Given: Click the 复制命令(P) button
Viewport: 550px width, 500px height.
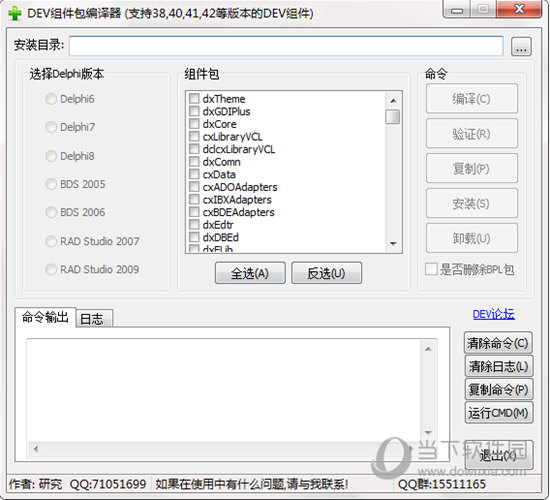Looking at the screenshot, I should [498, 389].
